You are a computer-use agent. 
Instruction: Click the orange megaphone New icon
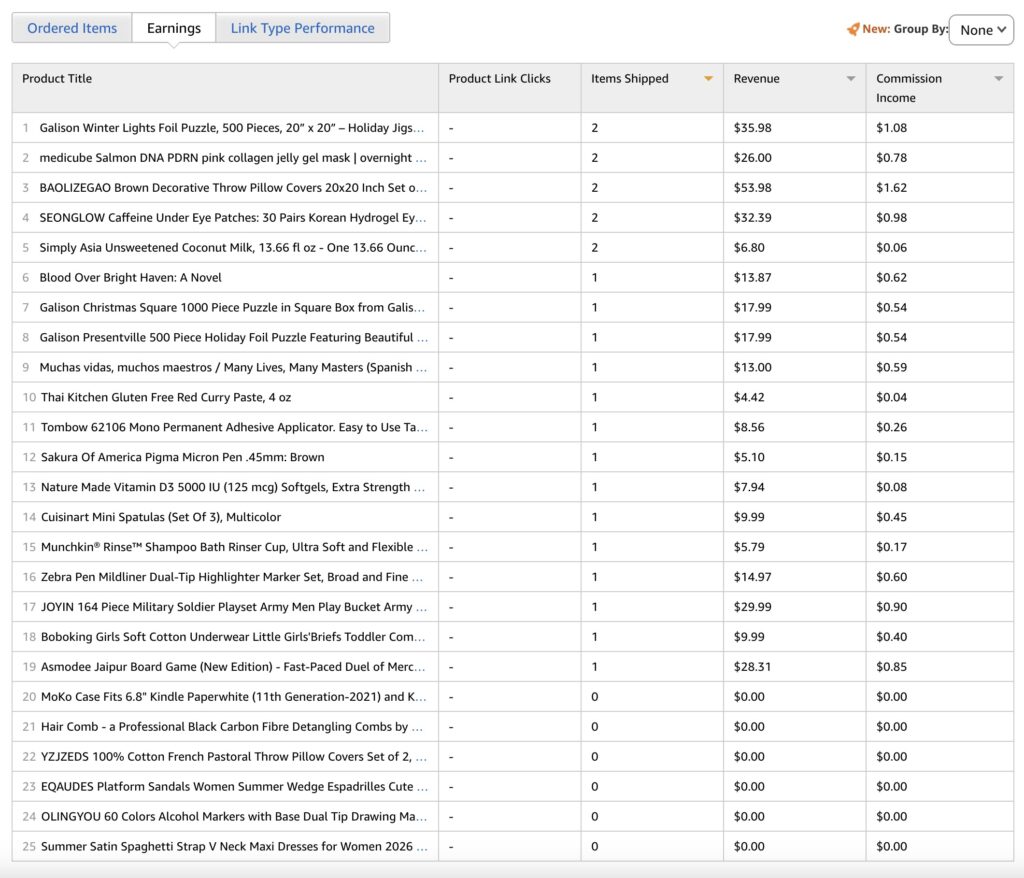[852, 29]
